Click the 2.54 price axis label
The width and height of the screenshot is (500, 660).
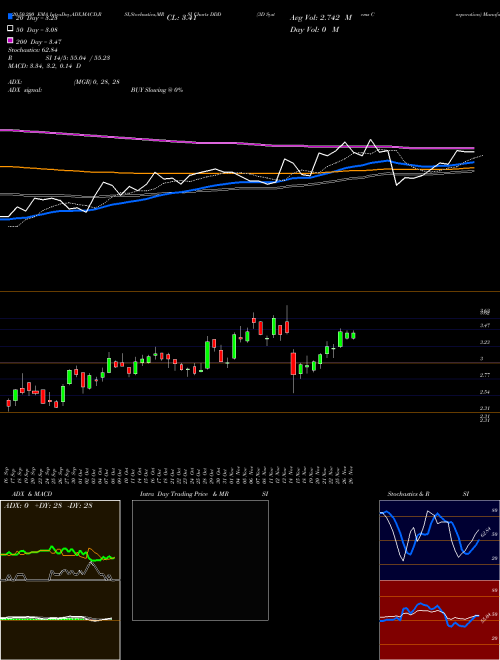click(x=485, y=392)
